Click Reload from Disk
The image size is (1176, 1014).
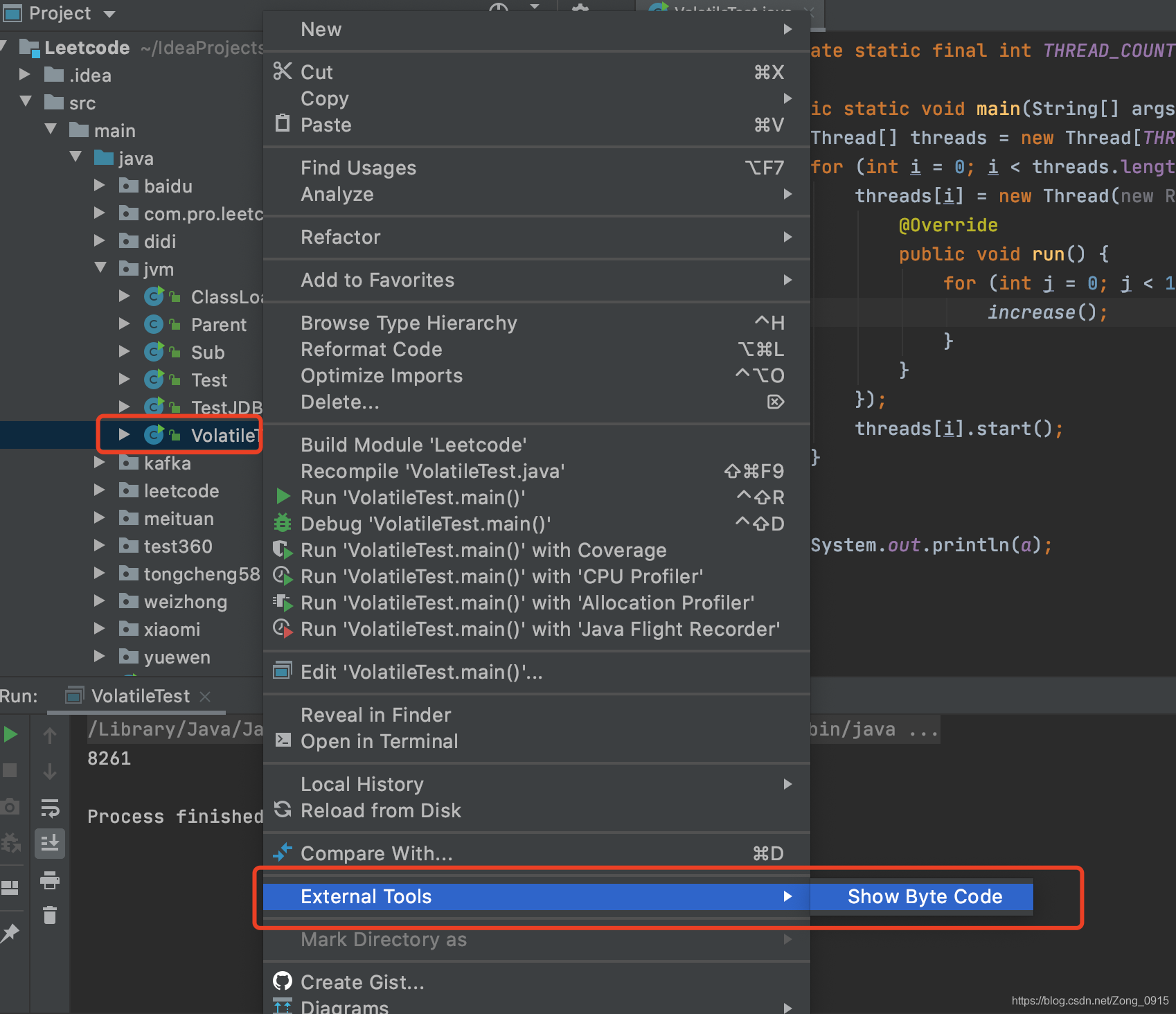click(x=537, y=810)
